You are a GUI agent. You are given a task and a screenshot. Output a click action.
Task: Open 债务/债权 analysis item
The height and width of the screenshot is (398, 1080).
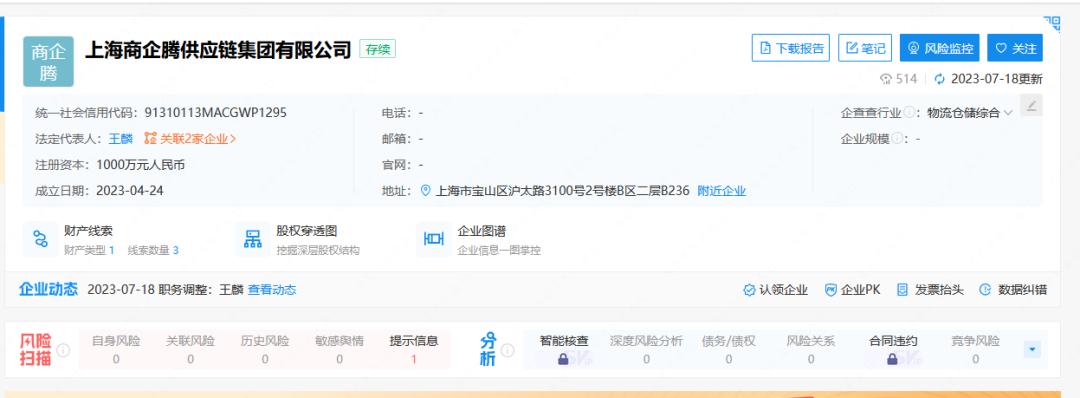click(729, 349)
